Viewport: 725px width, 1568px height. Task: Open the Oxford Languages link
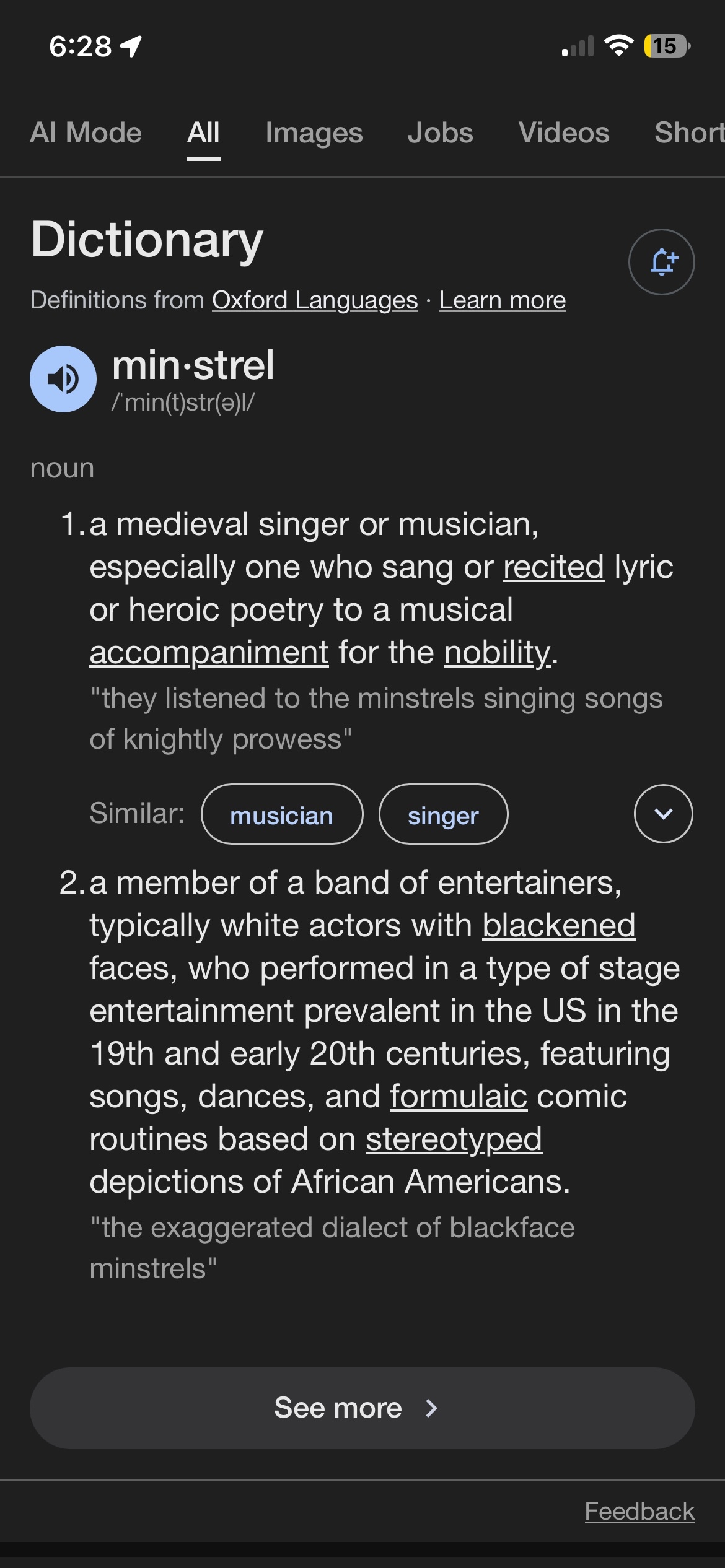click(315, 300)
